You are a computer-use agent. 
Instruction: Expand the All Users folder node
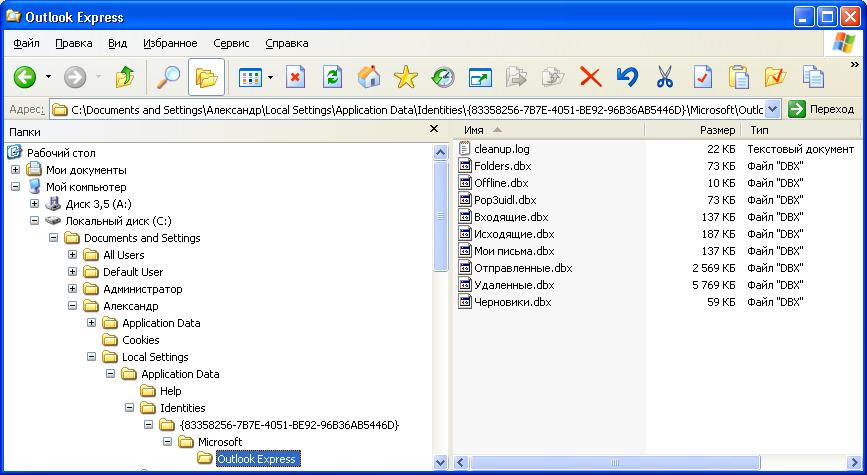pos(72,255)
